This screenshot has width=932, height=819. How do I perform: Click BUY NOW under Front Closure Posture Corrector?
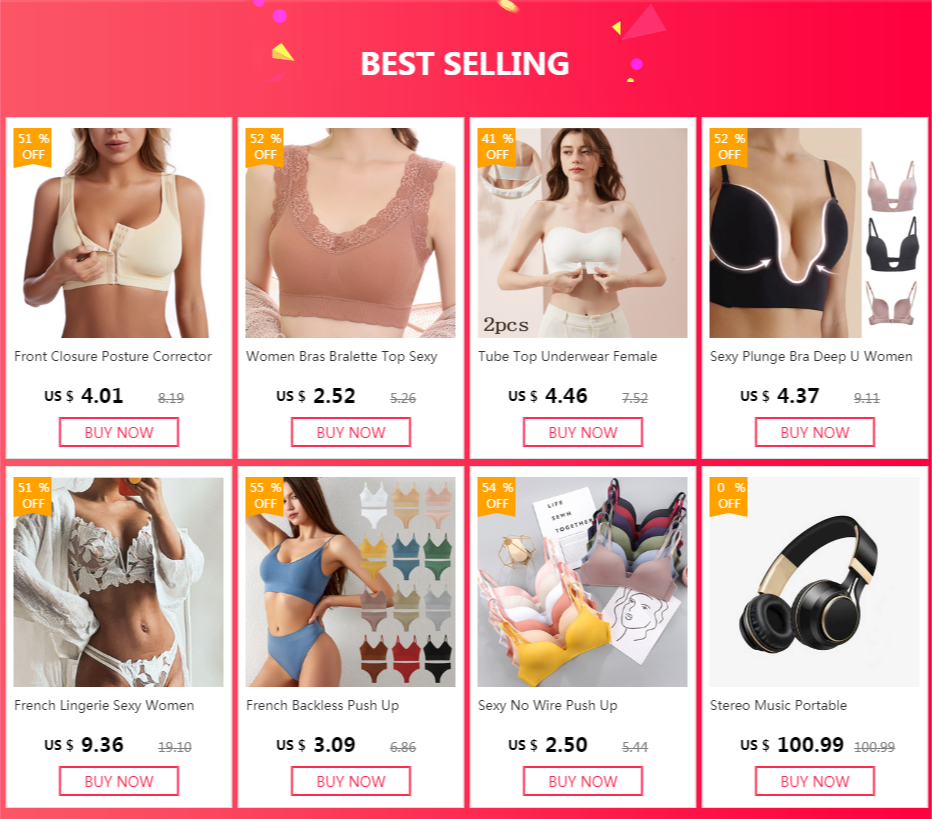point(119,432)
